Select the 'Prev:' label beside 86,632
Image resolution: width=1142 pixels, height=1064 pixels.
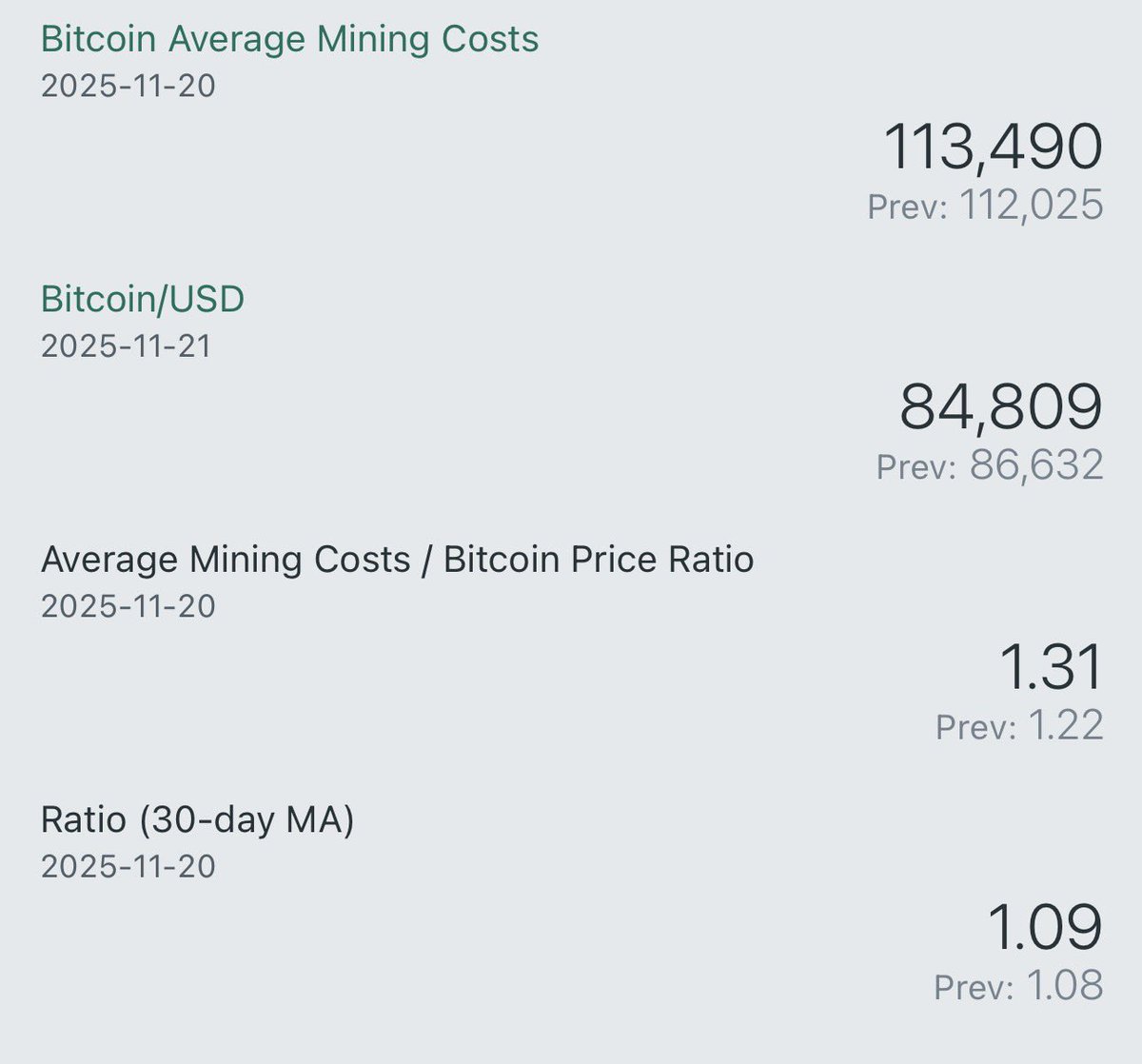pos(916,466)
